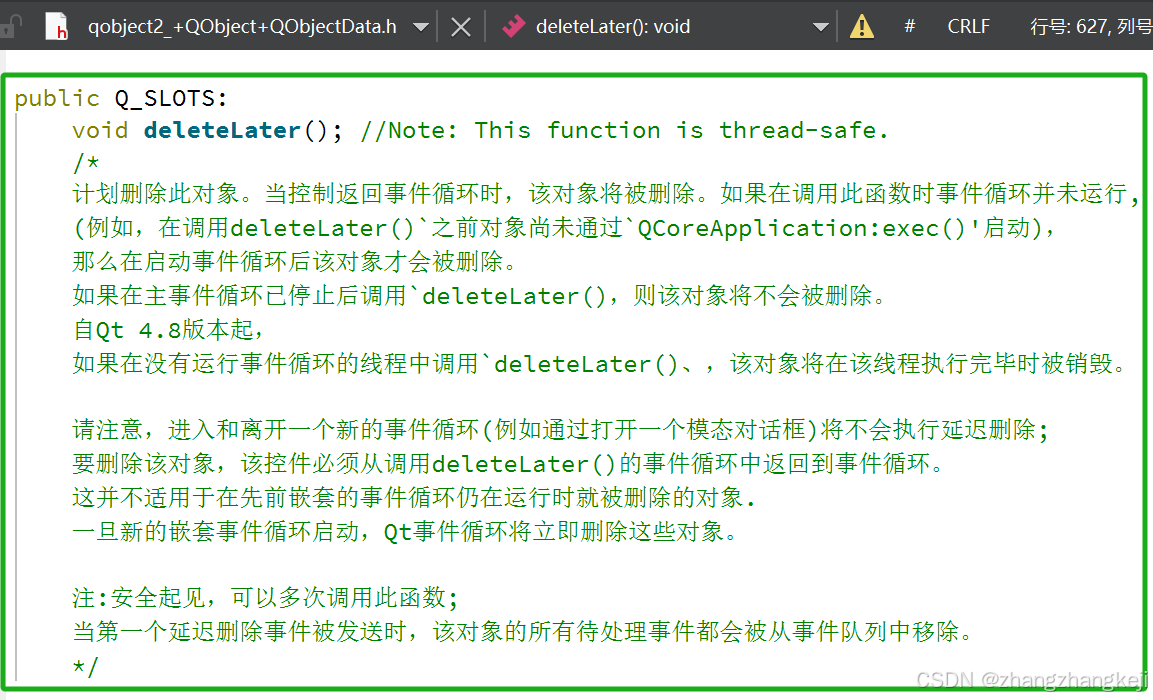Click the line '那么在启动事件循环后该对象才会被删除'
Screen dimensions: 1153x700
tap(295, 261)
